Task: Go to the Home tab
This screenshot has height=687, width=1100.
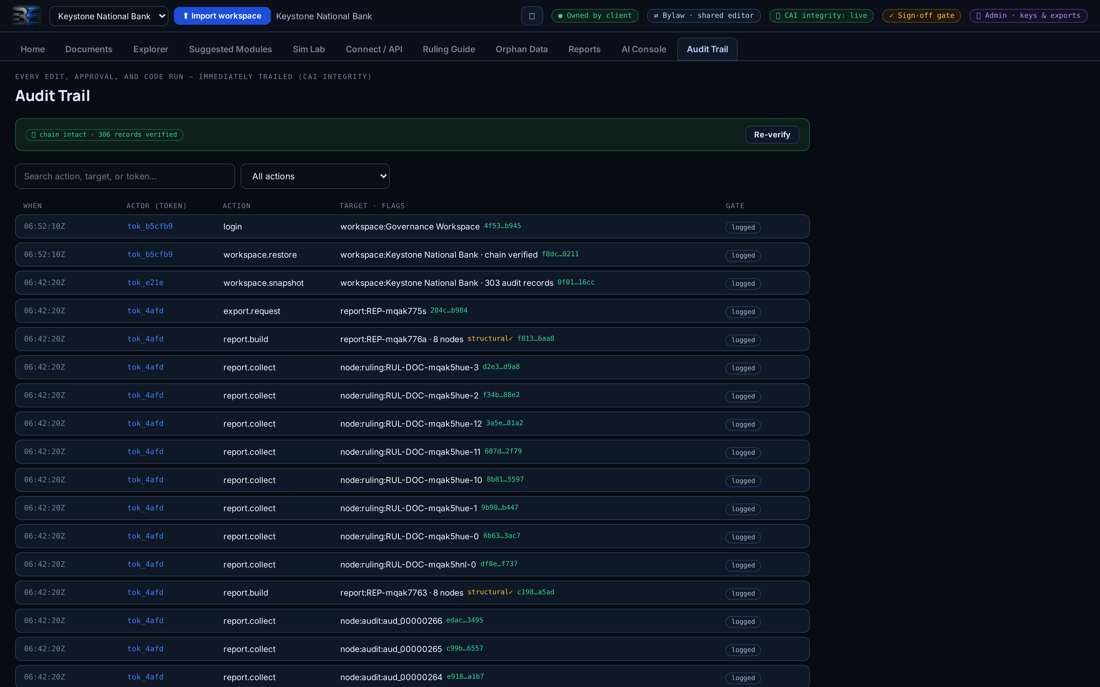Action: 32,49
